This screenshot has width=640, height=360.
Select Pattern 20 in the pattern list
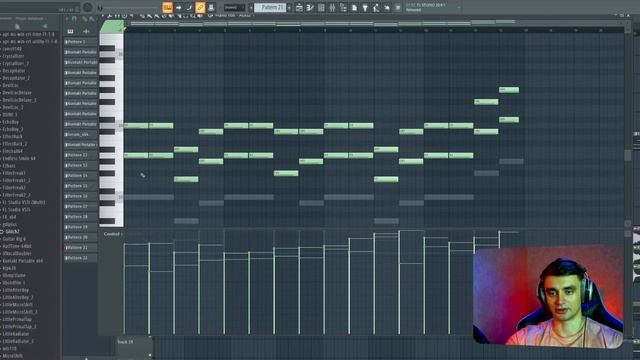tap(81, 237)
